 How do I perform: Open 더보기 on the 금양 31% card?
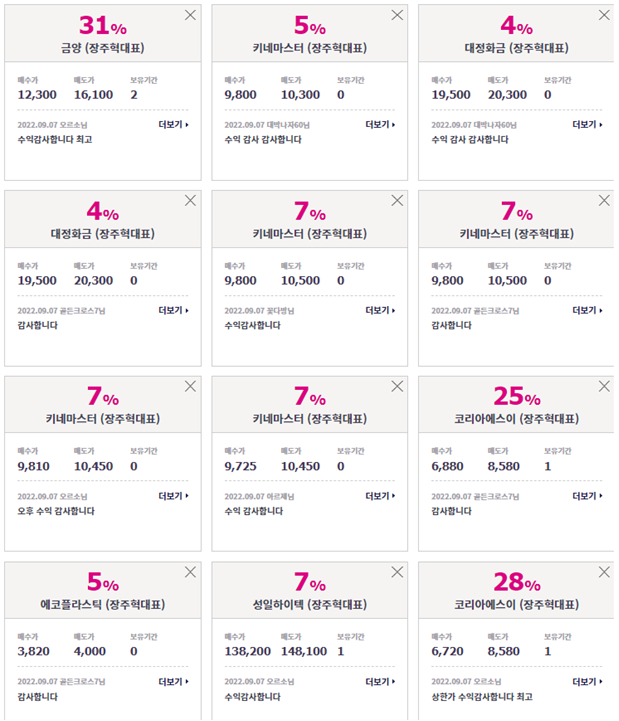pos(173,125)
